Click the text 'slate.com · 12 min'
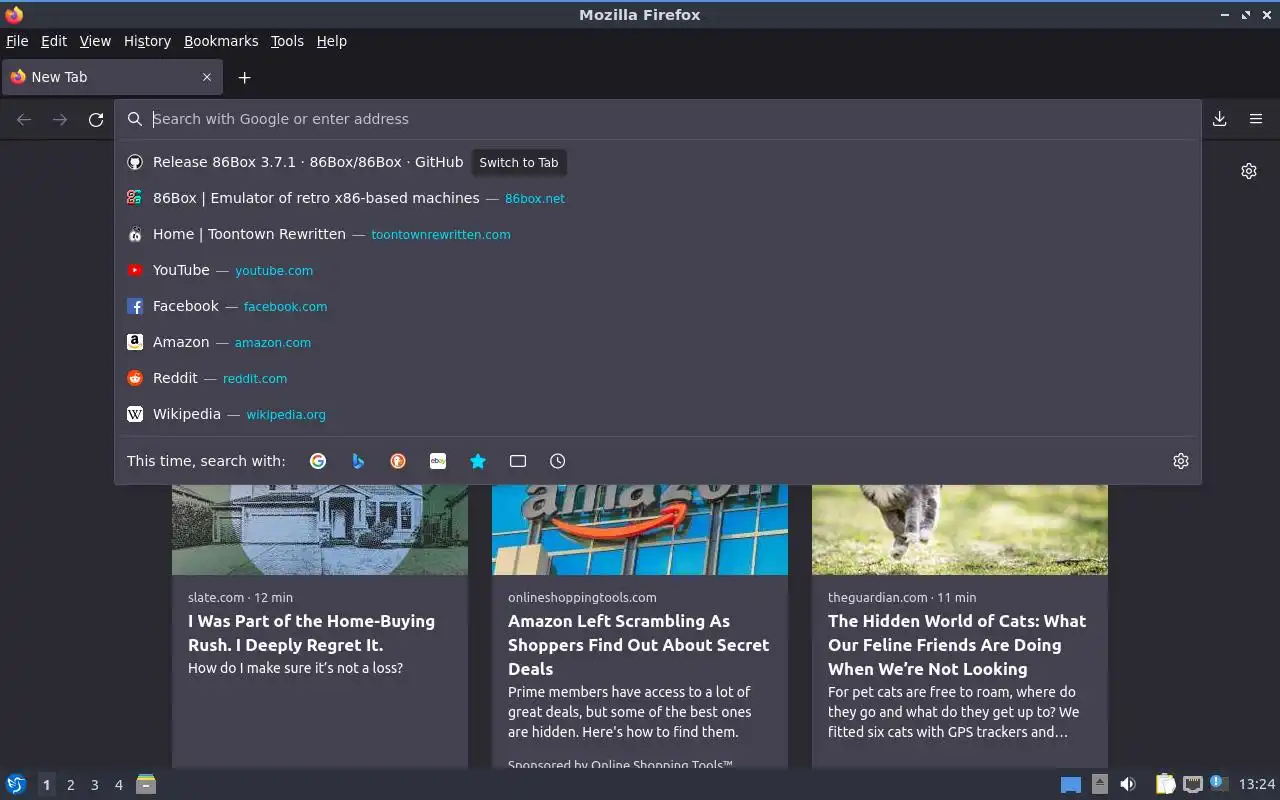1280x800 pixels. (x=240, y=597)
